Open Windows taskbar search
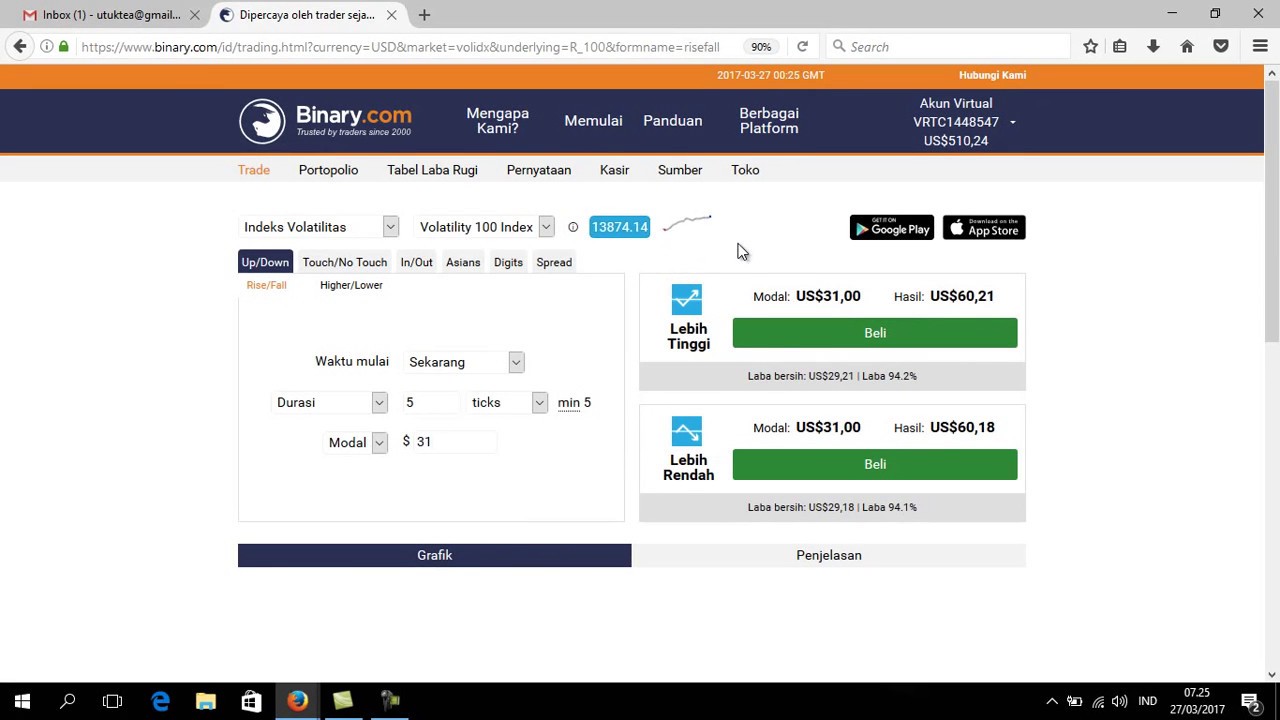This screenshot has width=1280, height=720. [68, 701]
